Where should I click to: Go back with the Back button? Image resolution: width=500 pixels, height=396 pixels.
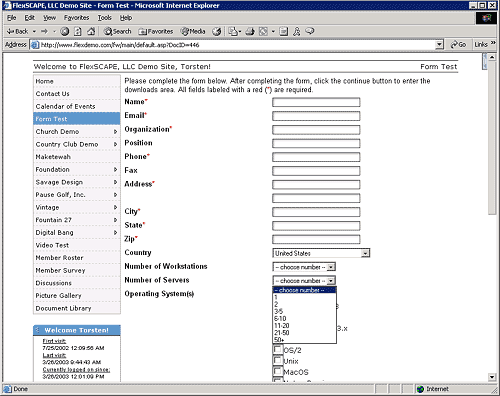[17, 32]
